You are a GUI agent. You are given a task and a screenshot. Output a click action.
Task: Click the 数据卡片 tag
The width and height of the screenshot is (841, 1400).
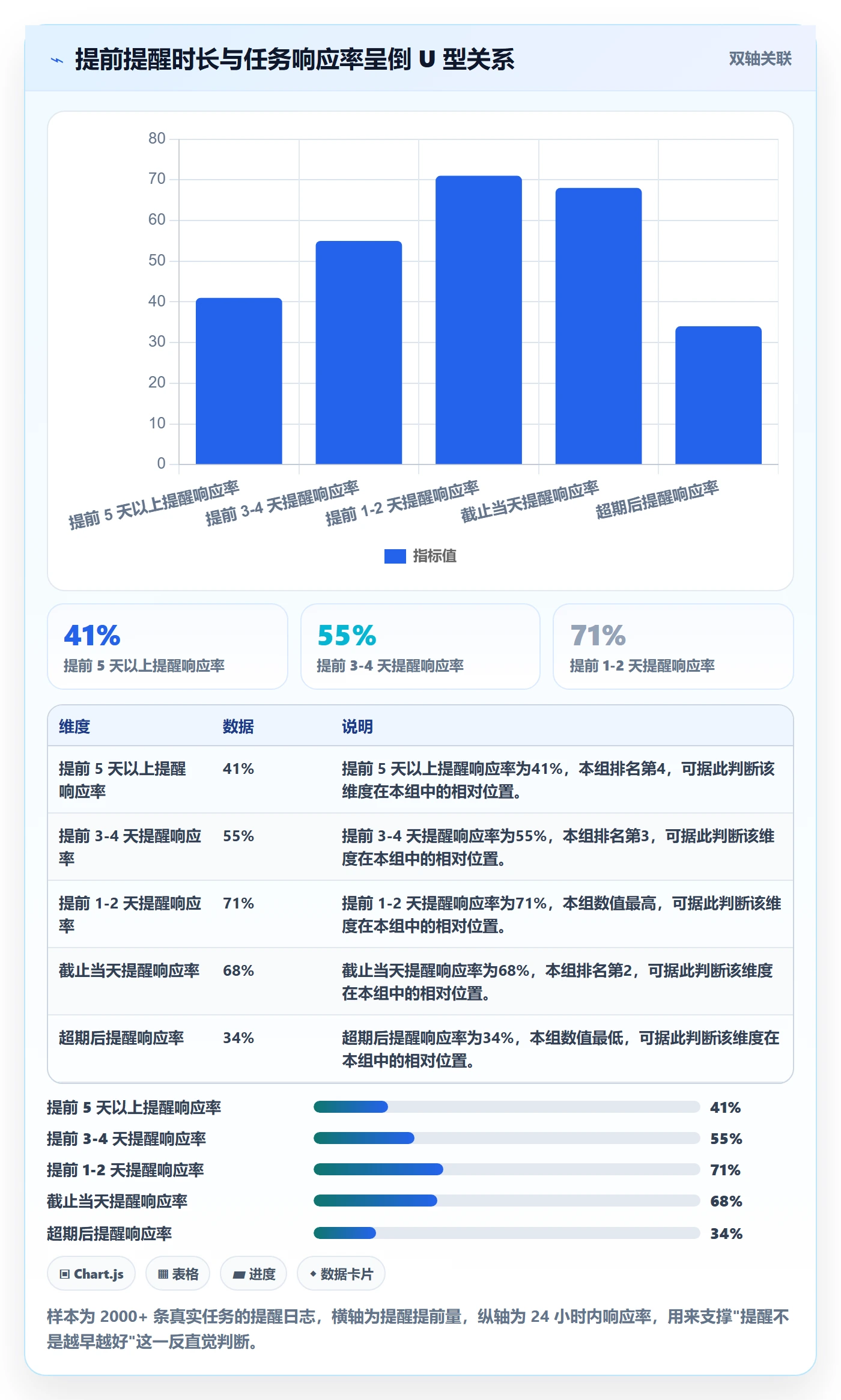coord(341,1273)
